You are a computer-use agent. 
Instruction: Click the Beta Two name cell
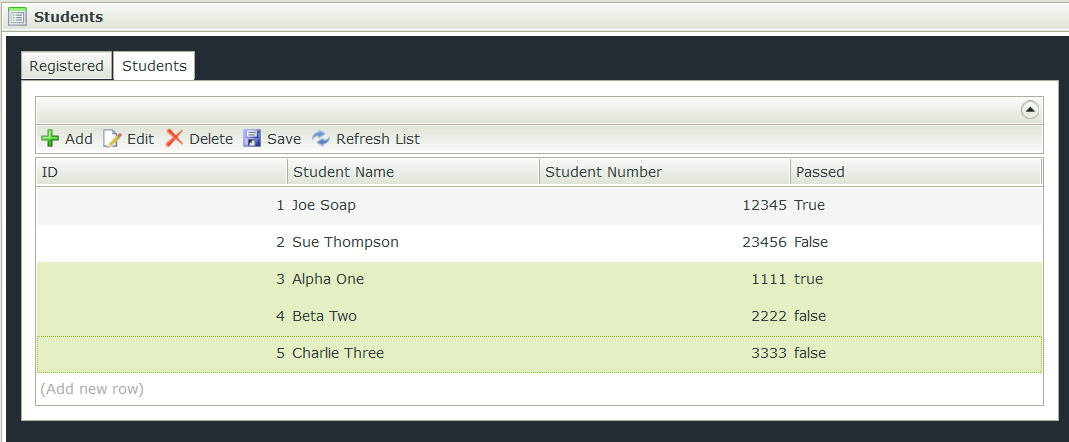tap(324, 316)
